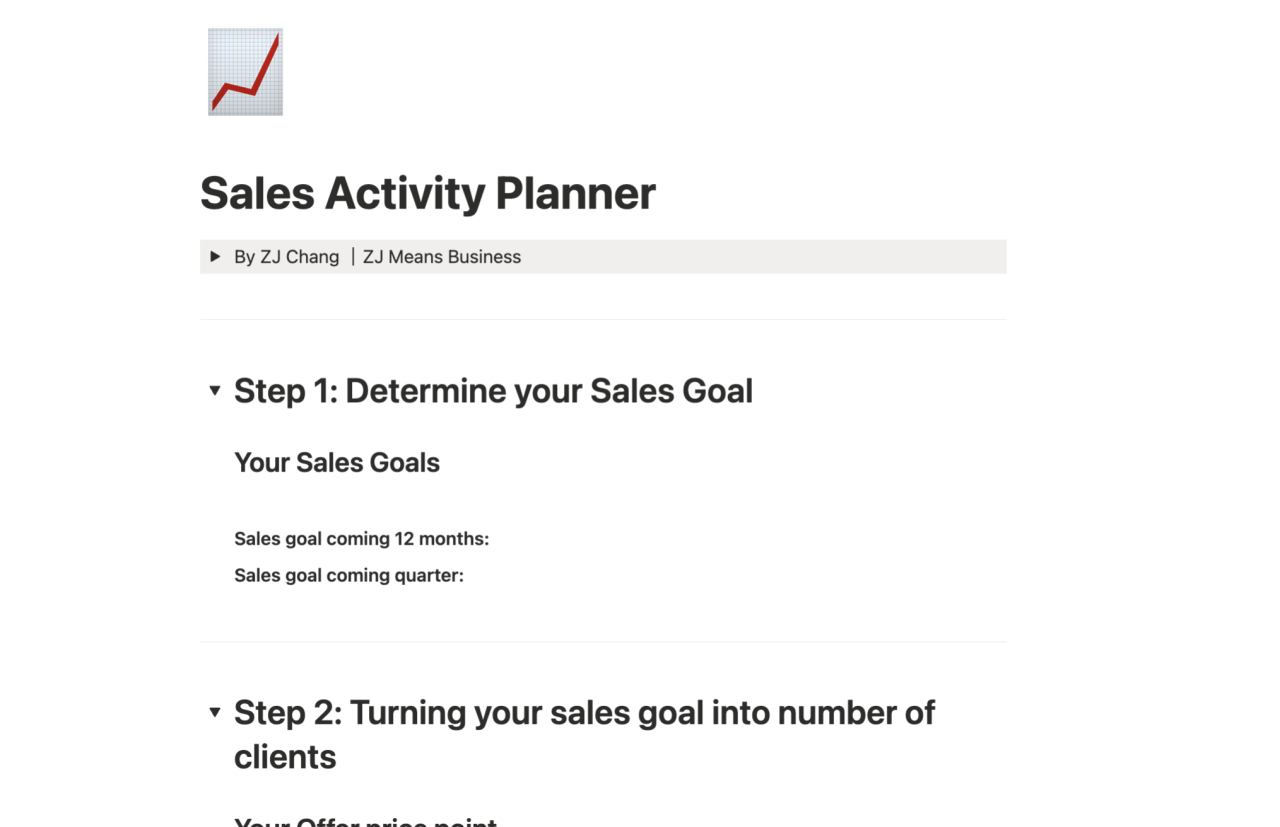Select the divider line above Step 2
The image size is (1280, 827).
pos(603,642)
